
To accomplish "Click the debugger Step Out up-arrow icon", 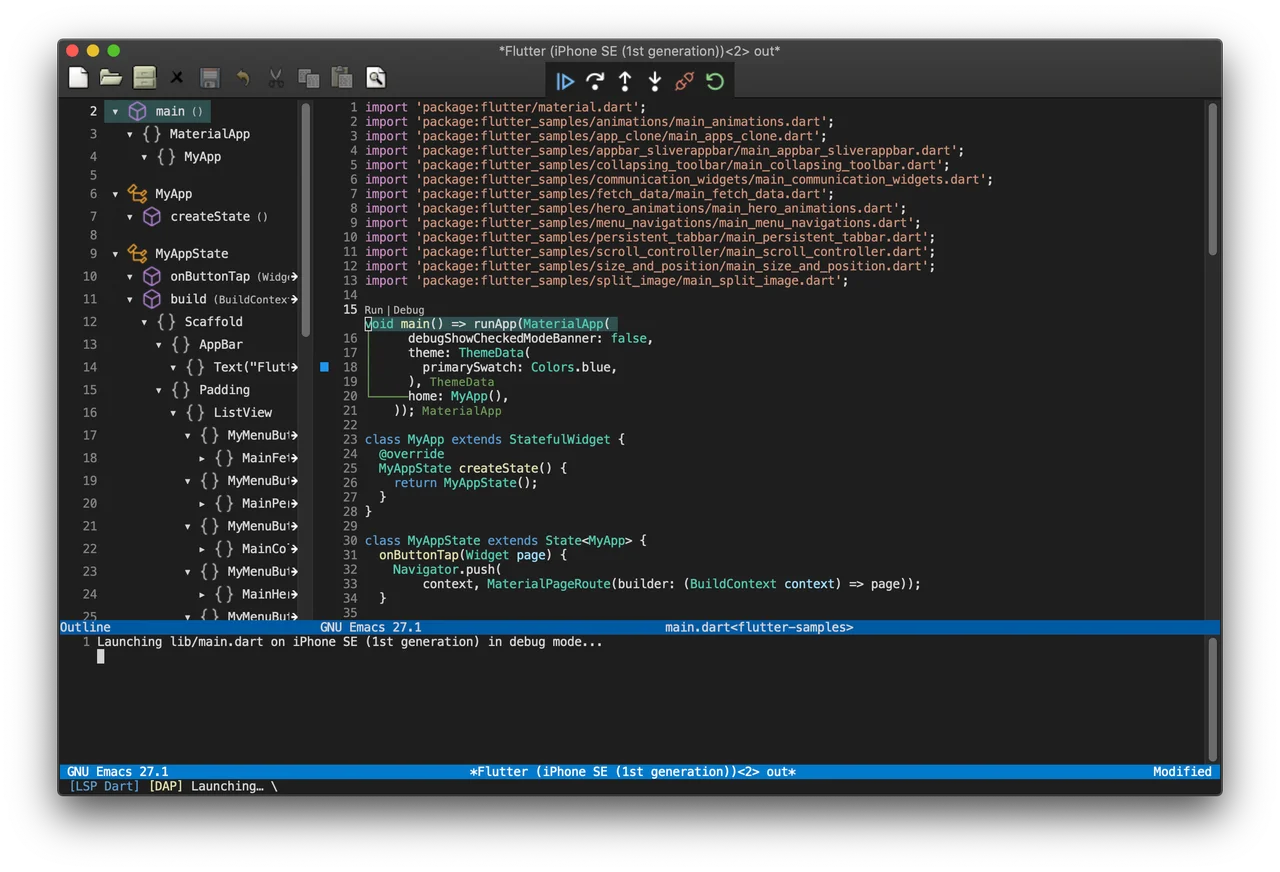I will coord(625,81).
